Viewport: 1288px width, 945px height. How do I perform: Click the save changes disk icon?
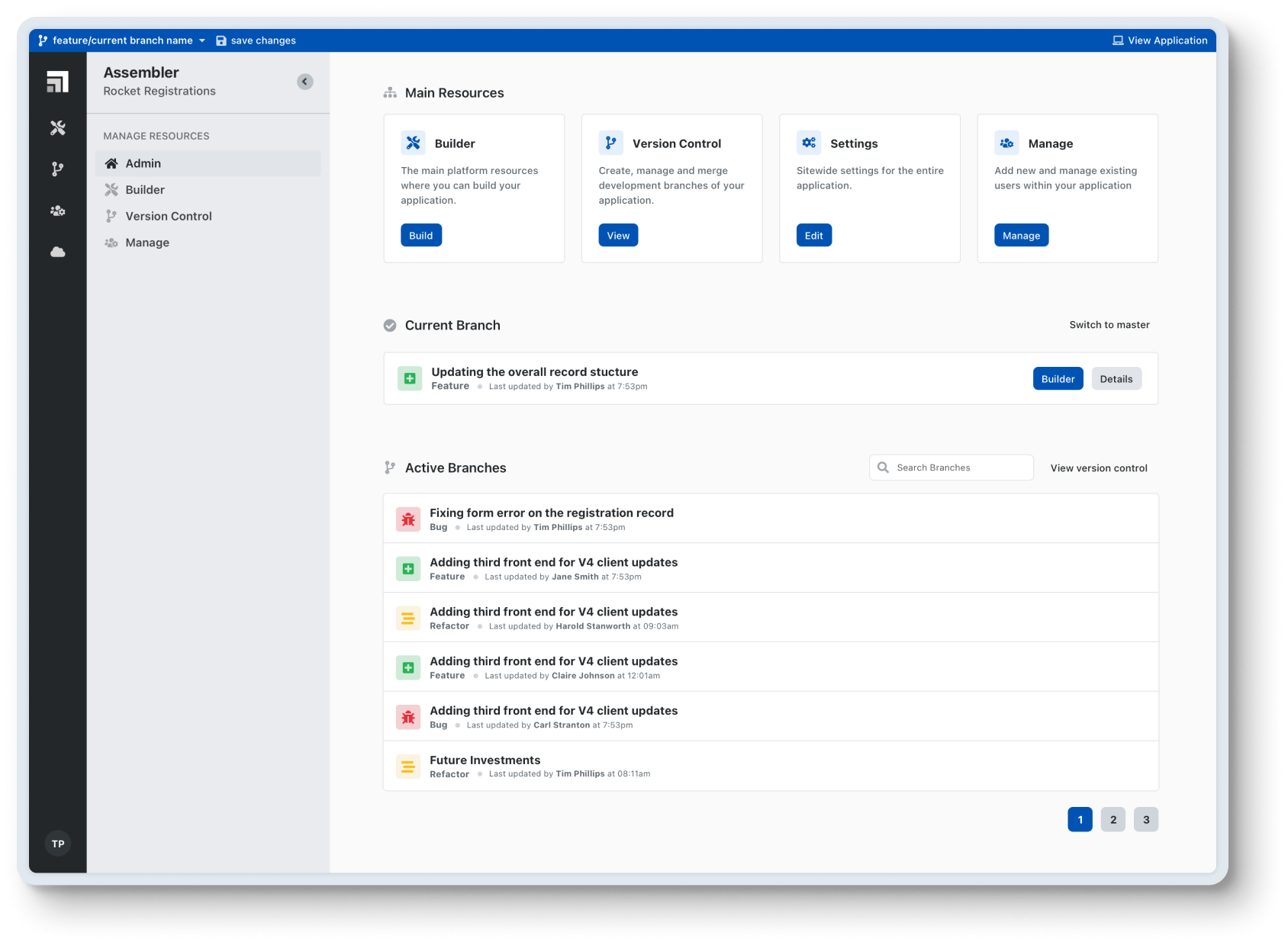tap(221, 40)
